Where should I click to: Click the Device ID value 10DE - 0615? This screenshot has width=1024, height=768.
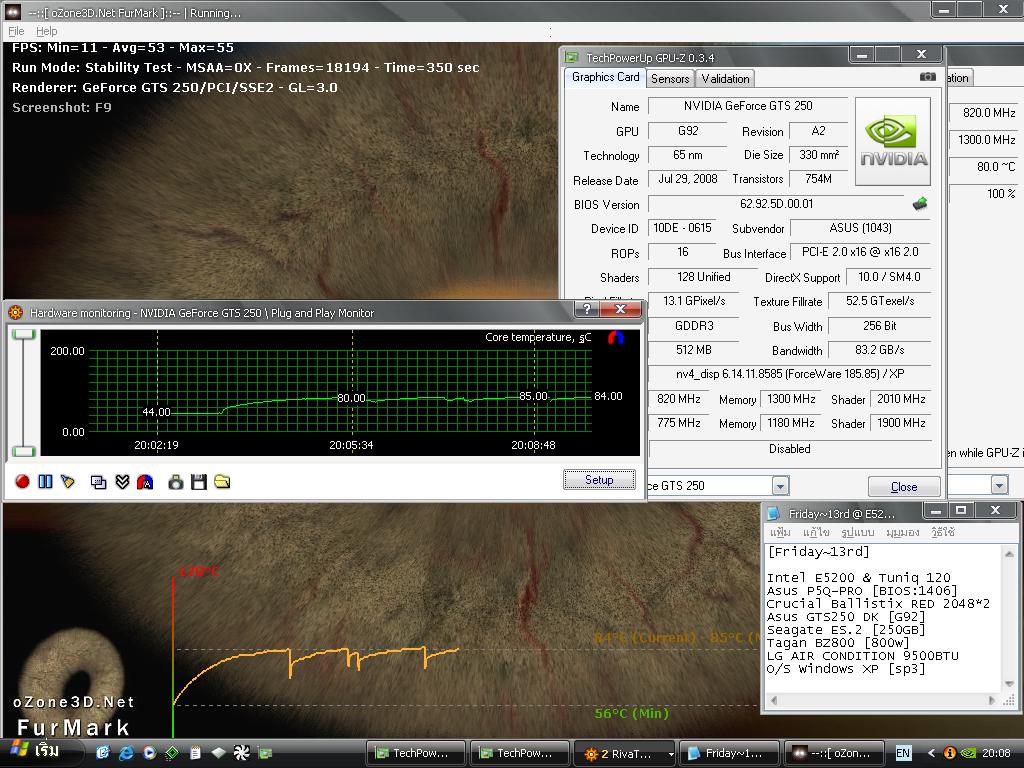point(682,228)
